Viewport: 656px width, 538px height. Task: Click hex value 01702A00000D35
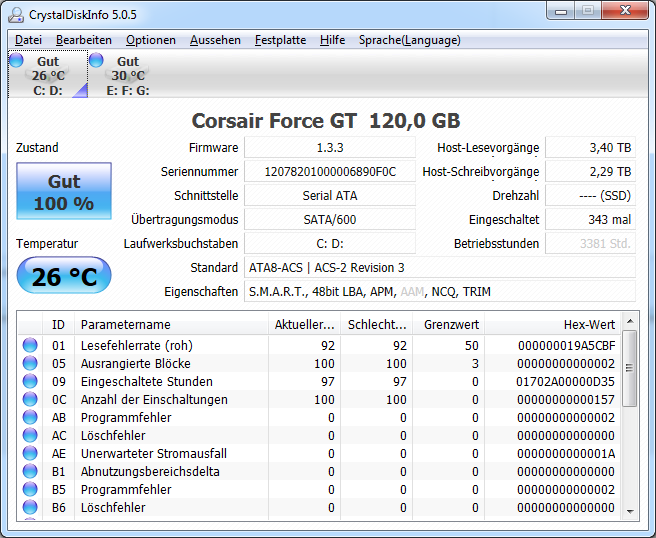pos(565,381)
